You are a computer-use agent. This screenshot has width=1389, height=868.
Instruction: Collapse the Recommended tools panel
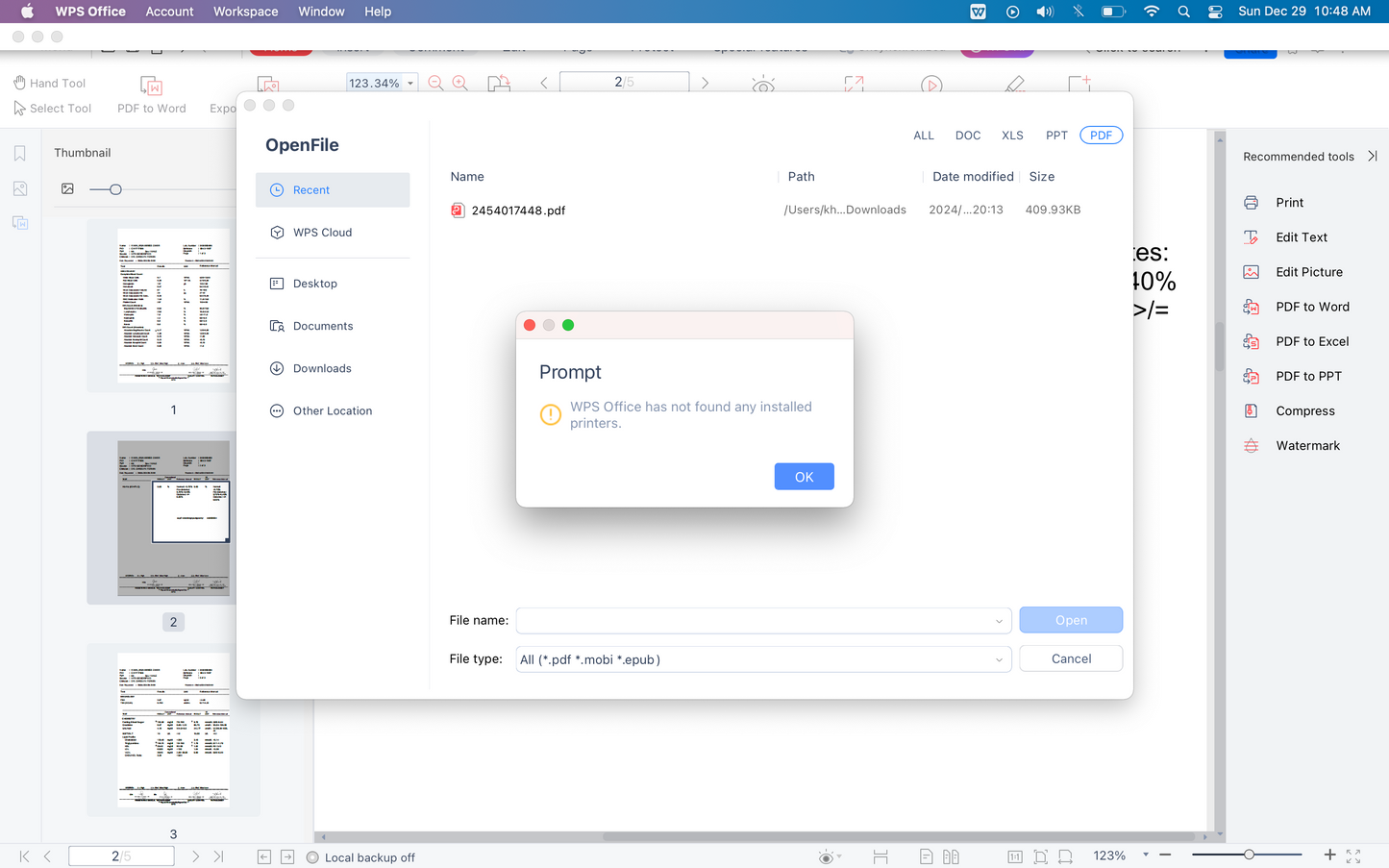point(1372,156)
